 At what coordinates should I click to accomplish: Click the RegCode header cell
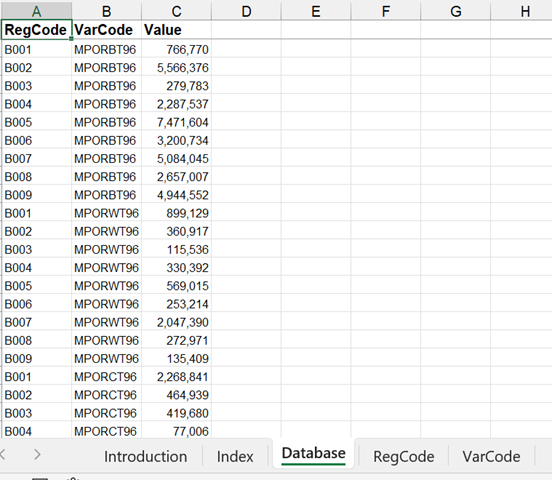tap(36, 30)
